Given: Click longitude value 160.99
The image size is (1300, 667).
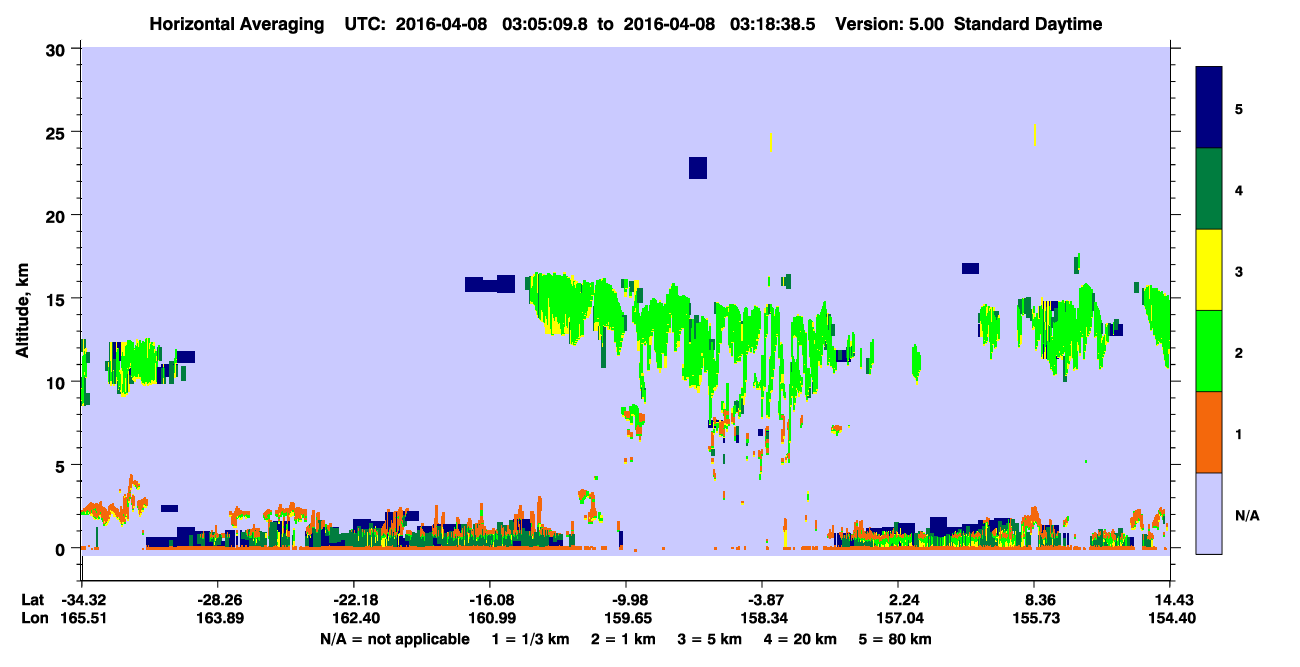Looking at the screenshot, I should (489, 618).
